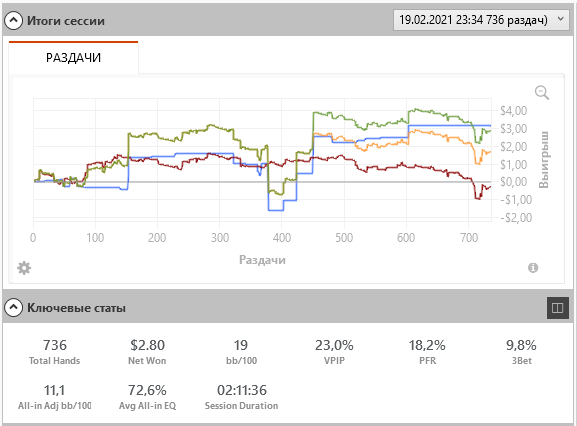Click the VPIP 23,0% stat
Screen dimensions: 577x426
click(x=334, y=352)
